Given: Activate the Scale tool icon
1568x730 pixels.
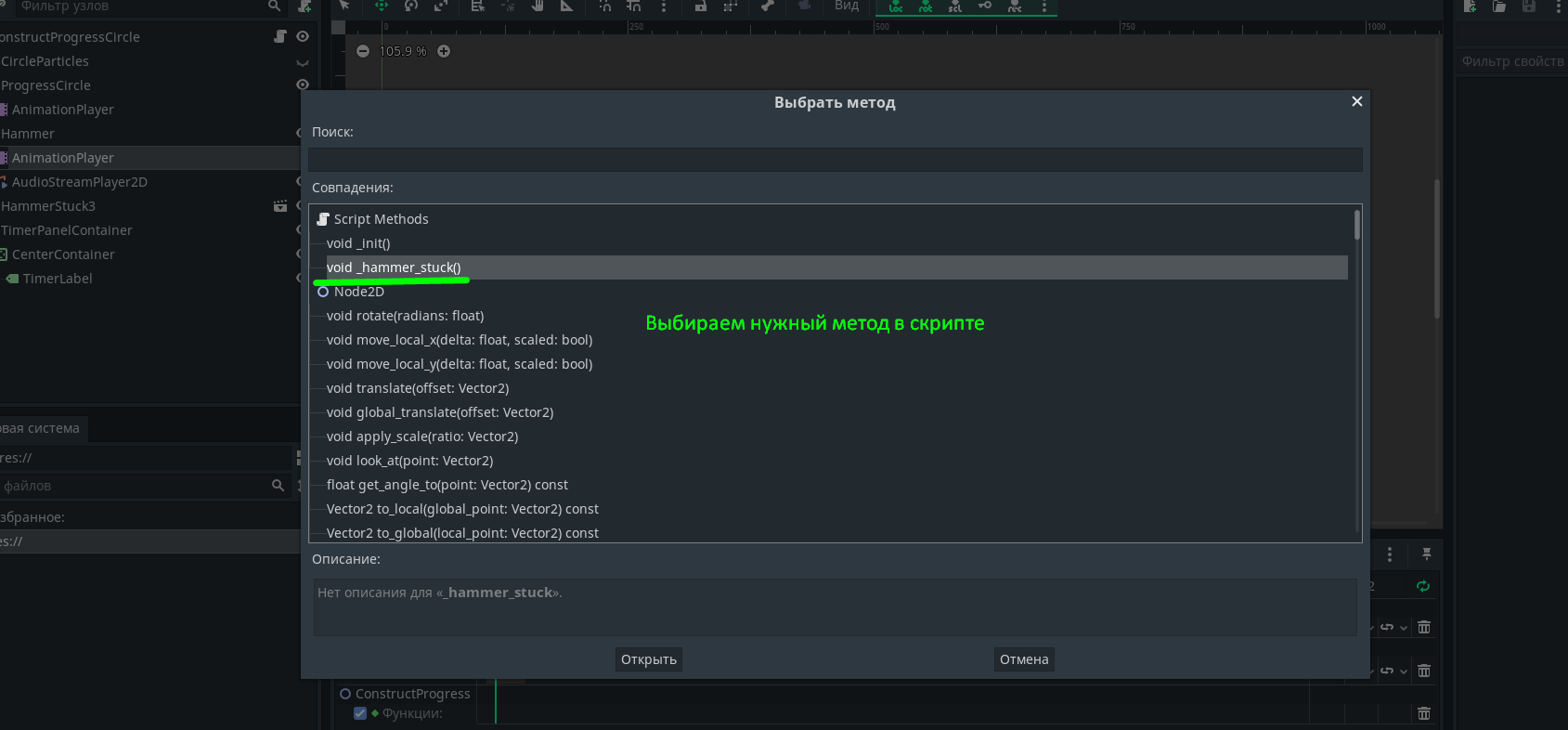Looking at the screenshot, I should point(441,5).
